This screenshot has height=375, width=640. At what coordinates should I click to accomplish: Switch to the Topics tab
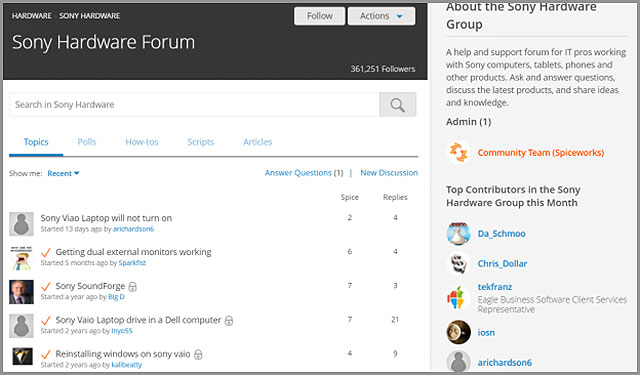tap(36, 142)
